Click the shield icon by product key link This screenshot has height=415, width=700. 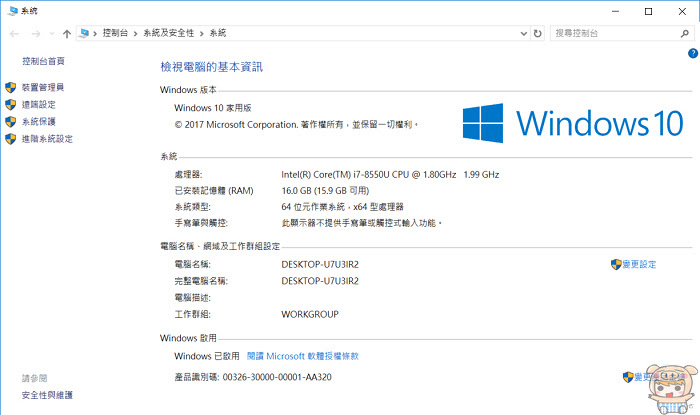628,377
